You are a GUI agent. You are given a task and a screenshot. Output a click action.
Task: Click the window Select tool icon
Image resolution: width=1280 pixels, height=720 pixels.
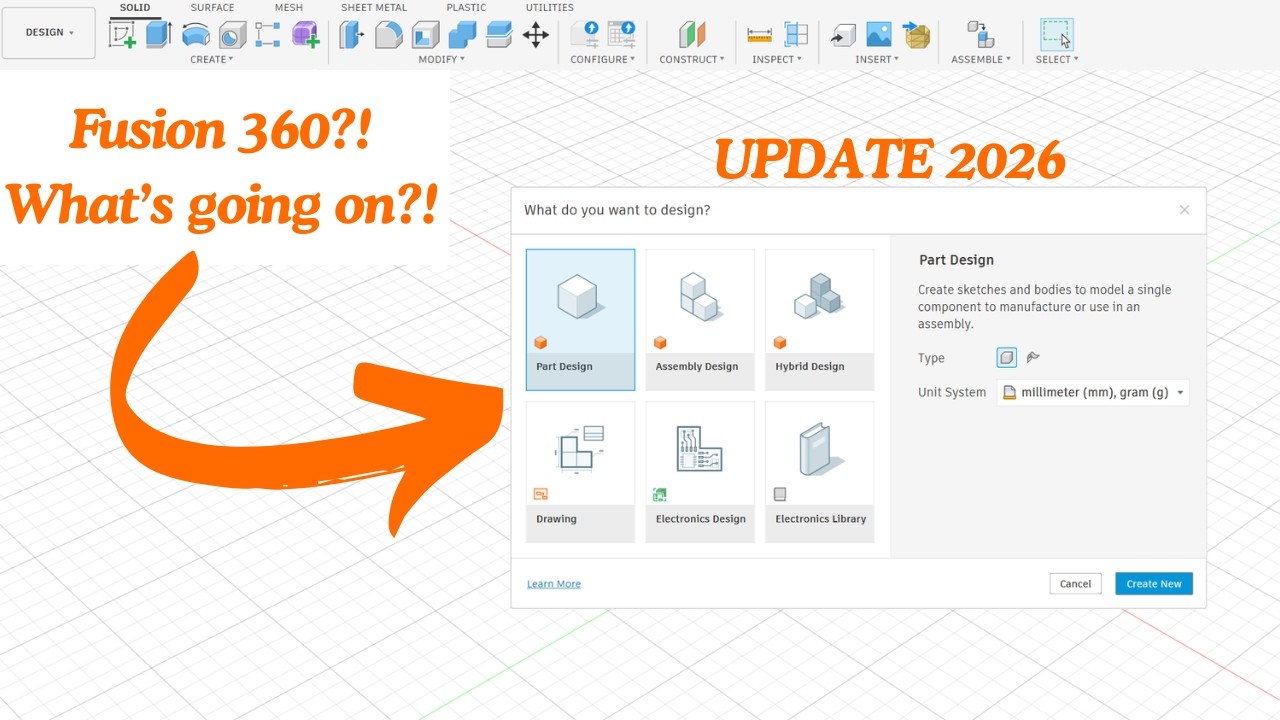1057,35
